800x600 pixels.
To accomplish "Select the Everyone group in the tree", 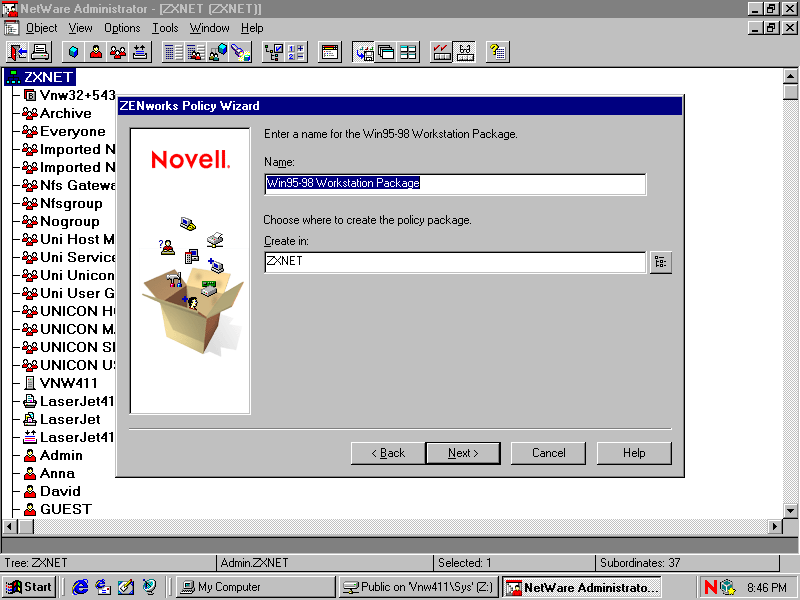I will pos(72,131).
